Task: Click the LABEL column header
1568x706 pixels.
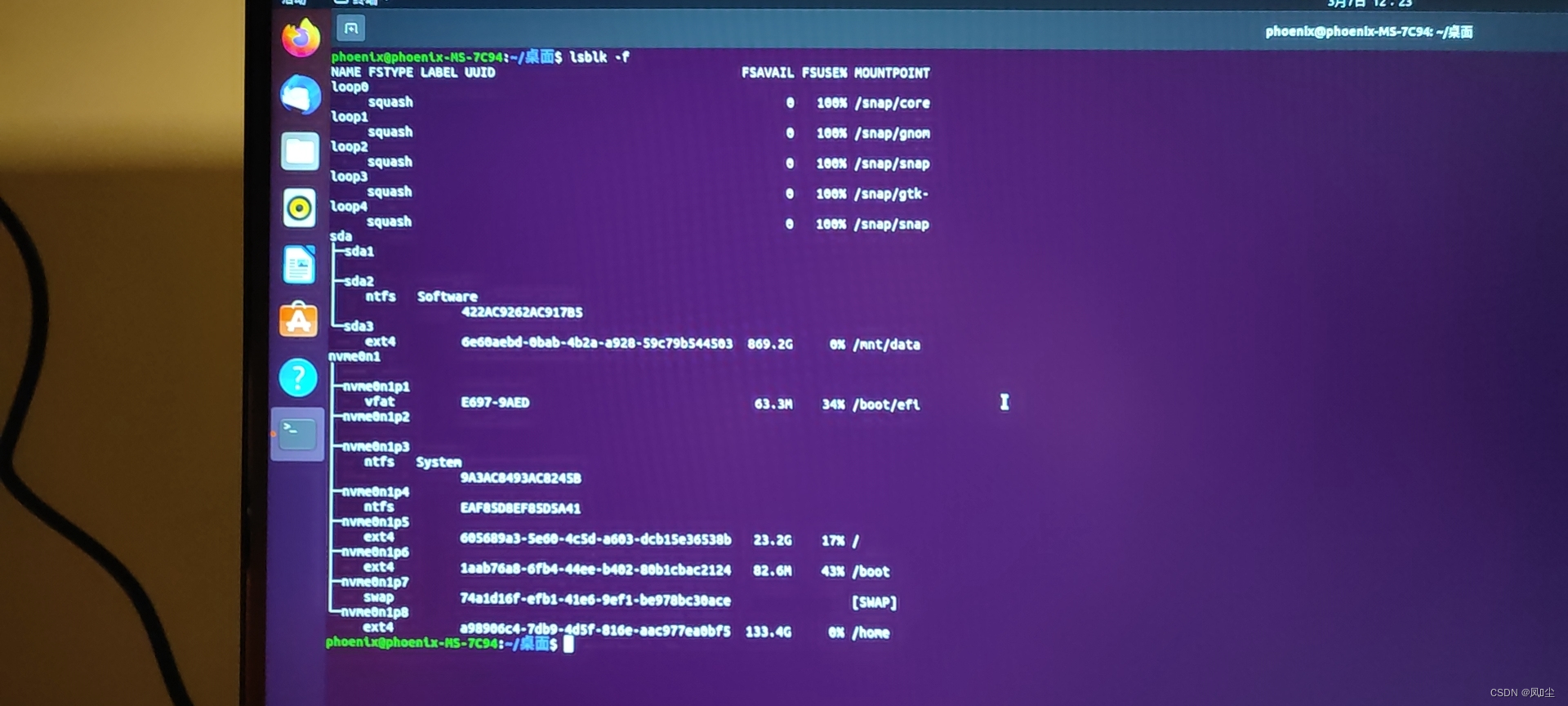Action: pyautogui.click(x=439, y=72)
